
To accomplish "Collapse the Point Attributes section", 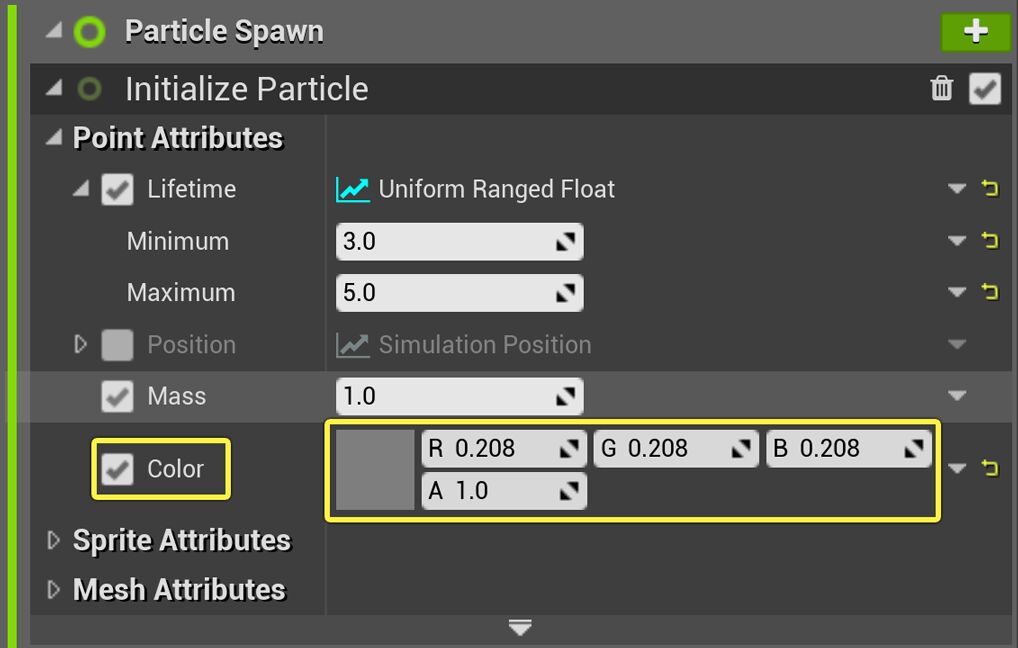I will coord(53,138).
